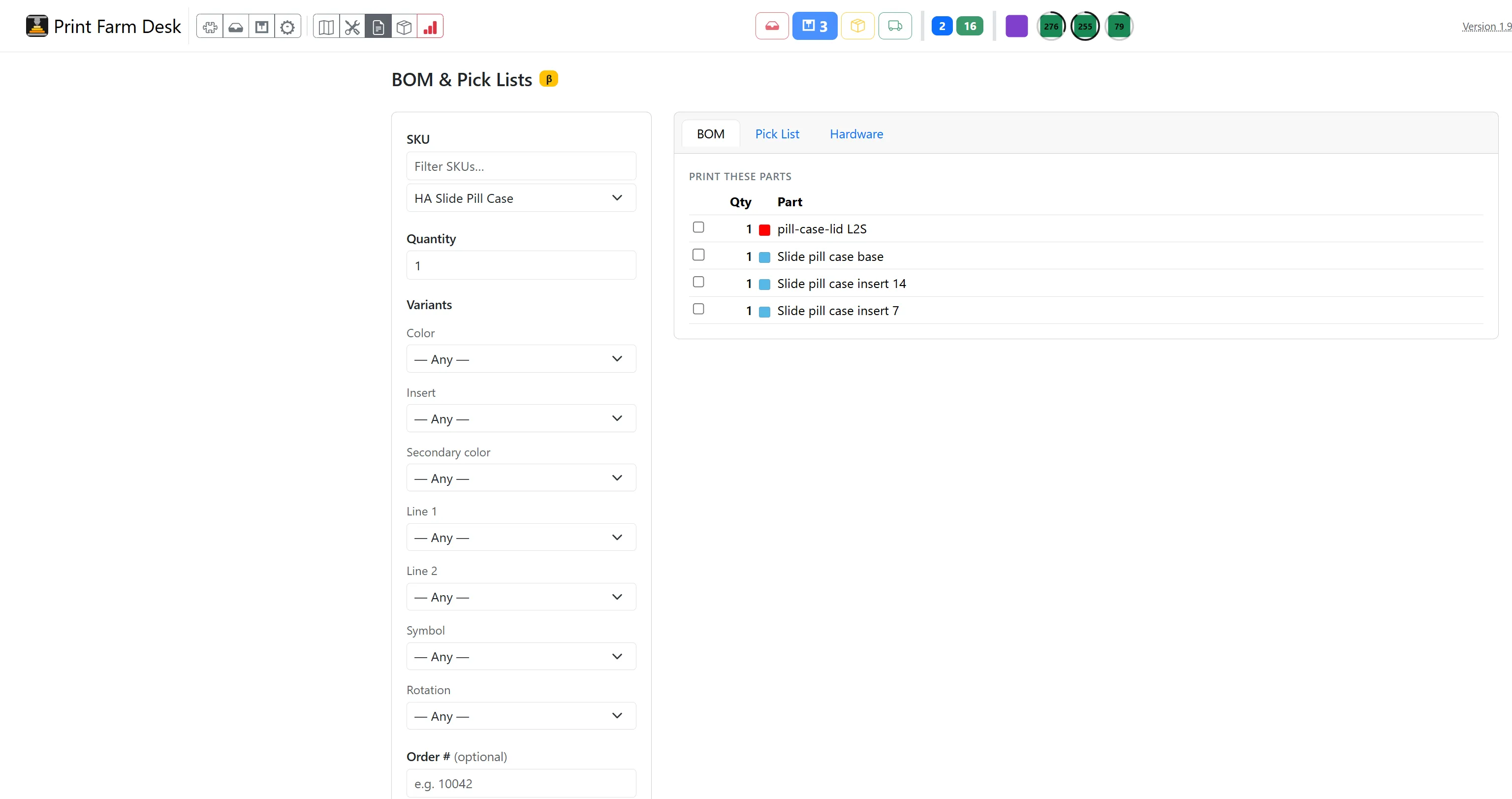Open the red bar chart icon
This screenshot has width=1512, height=799.
pos(430,27)
